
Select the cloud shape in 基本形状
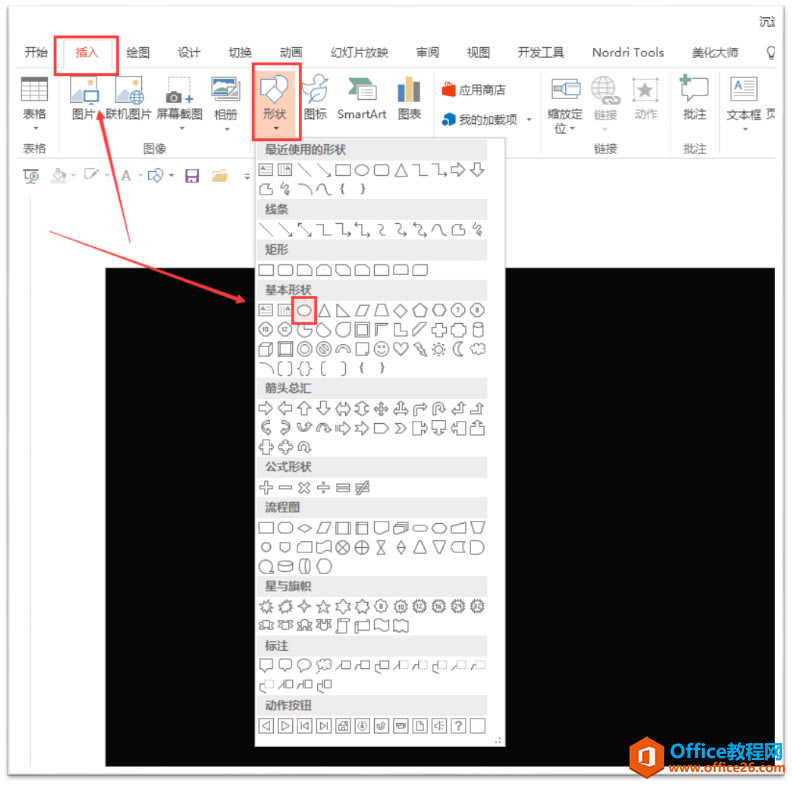pyautogui.click(x=477, y=349)
